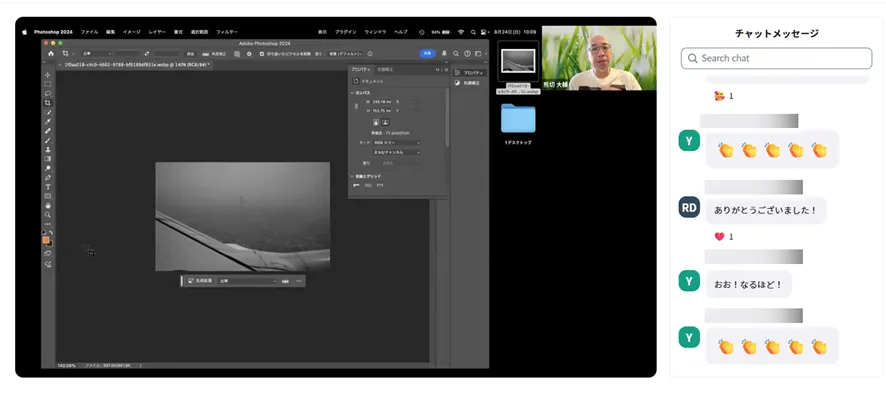Select the Gradient tool

tap(47, 159)
